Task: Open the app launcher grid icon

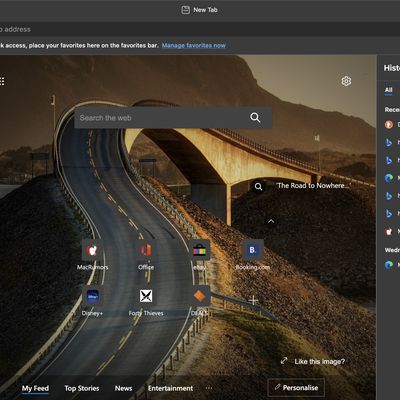Action: 2,81
